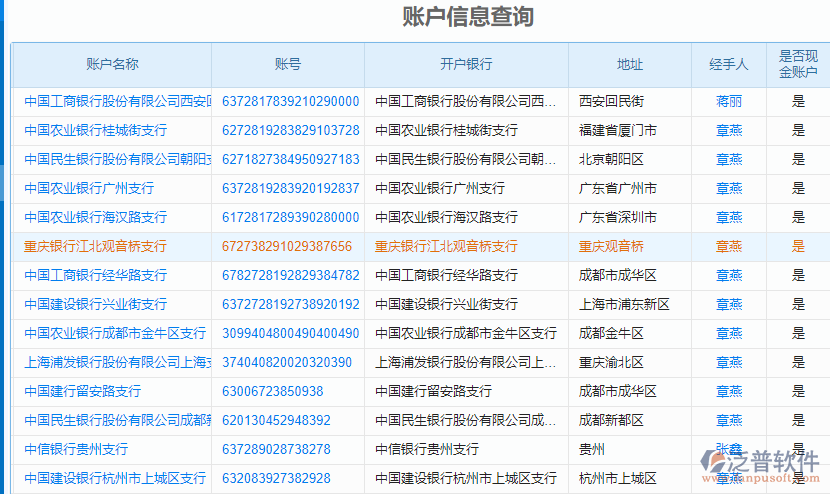Click account number 6782728192829384782
This screenshot has height=494, width=830.
(291, 275)
